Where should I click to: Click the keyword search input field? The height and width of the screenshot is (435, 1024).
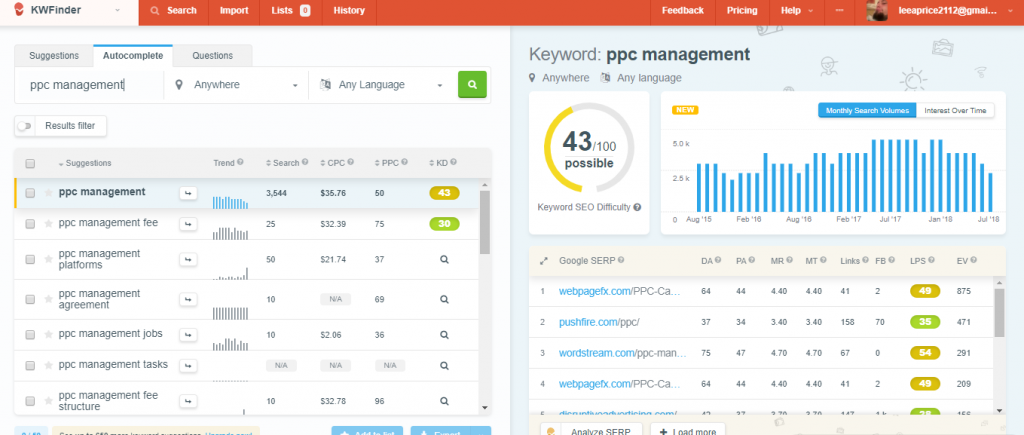(x=90, y=85)
